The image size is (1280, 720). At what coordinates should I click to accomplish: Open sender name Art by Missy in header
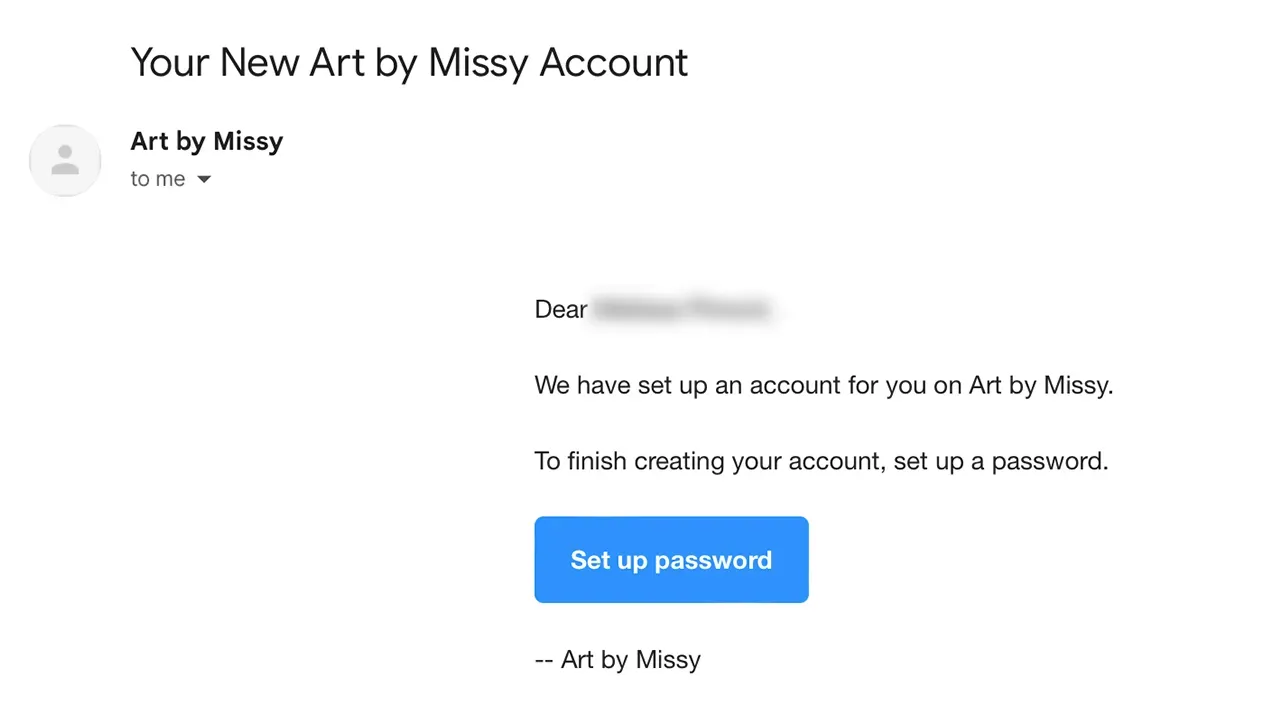[x=206, y=141]
